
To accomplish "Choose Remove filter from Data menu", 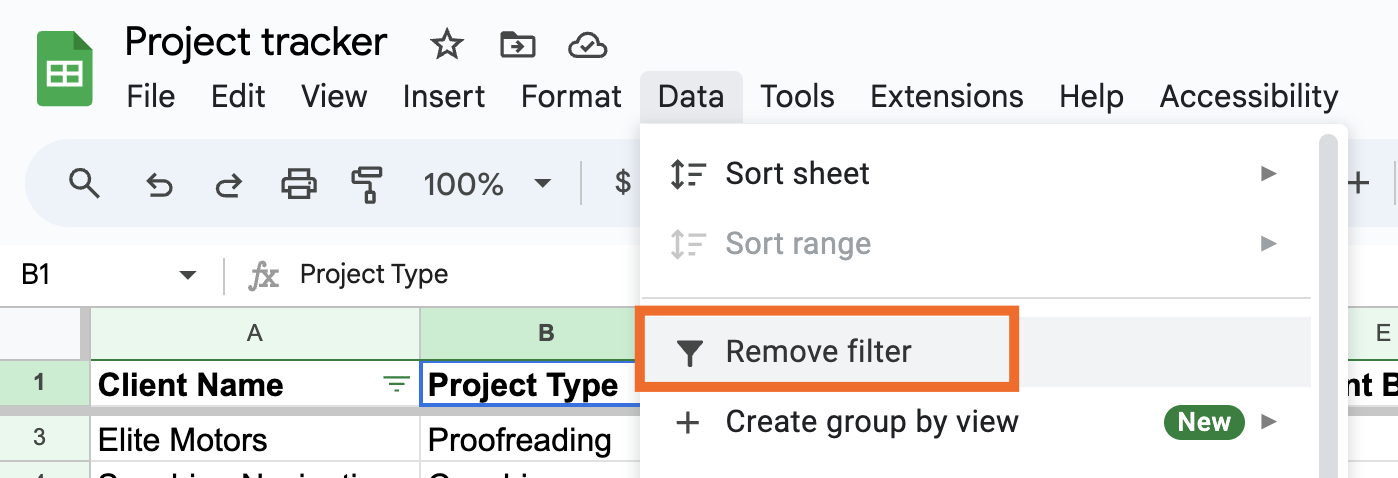I will [x=818, y=352].
